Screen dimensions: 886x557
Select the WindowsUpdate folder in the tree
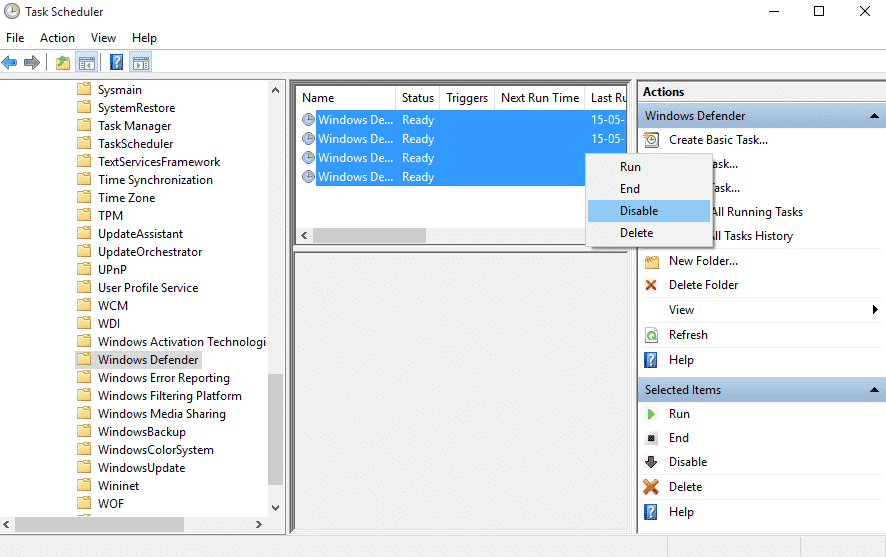[x=141, y=468]
